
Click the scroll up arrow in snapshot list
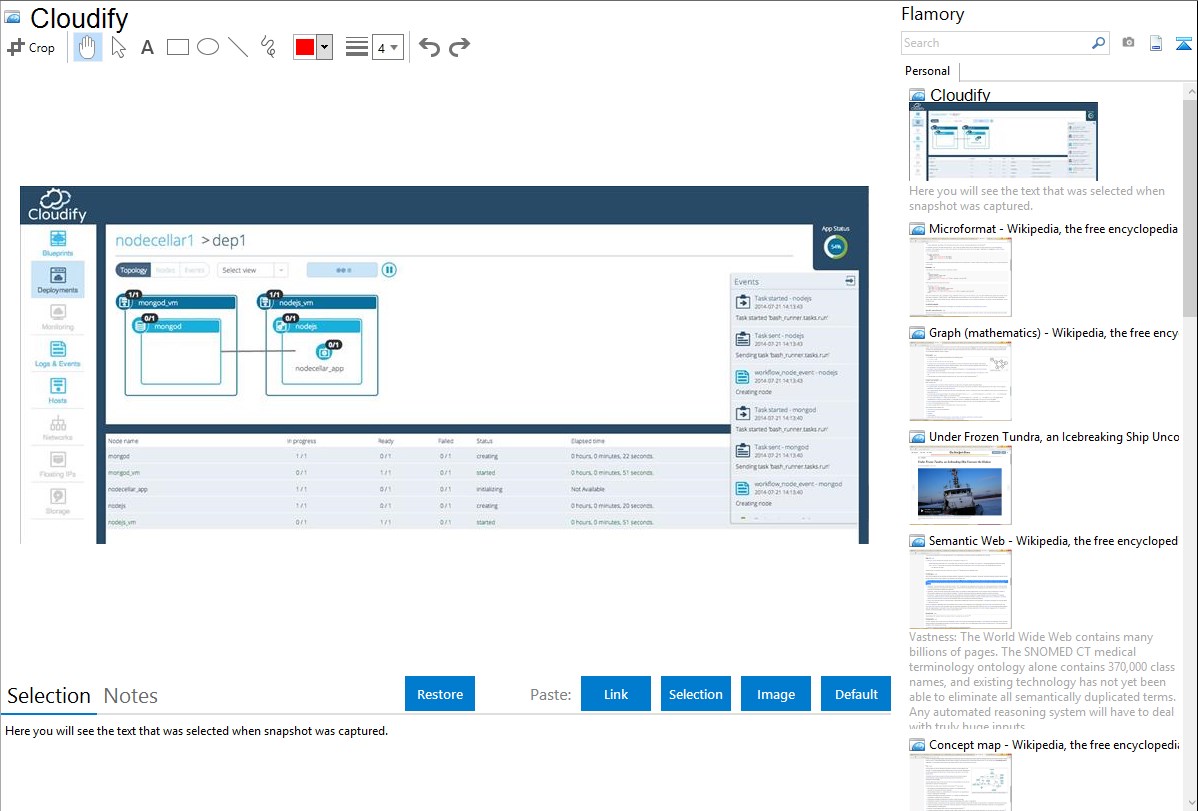point(1190,91)
